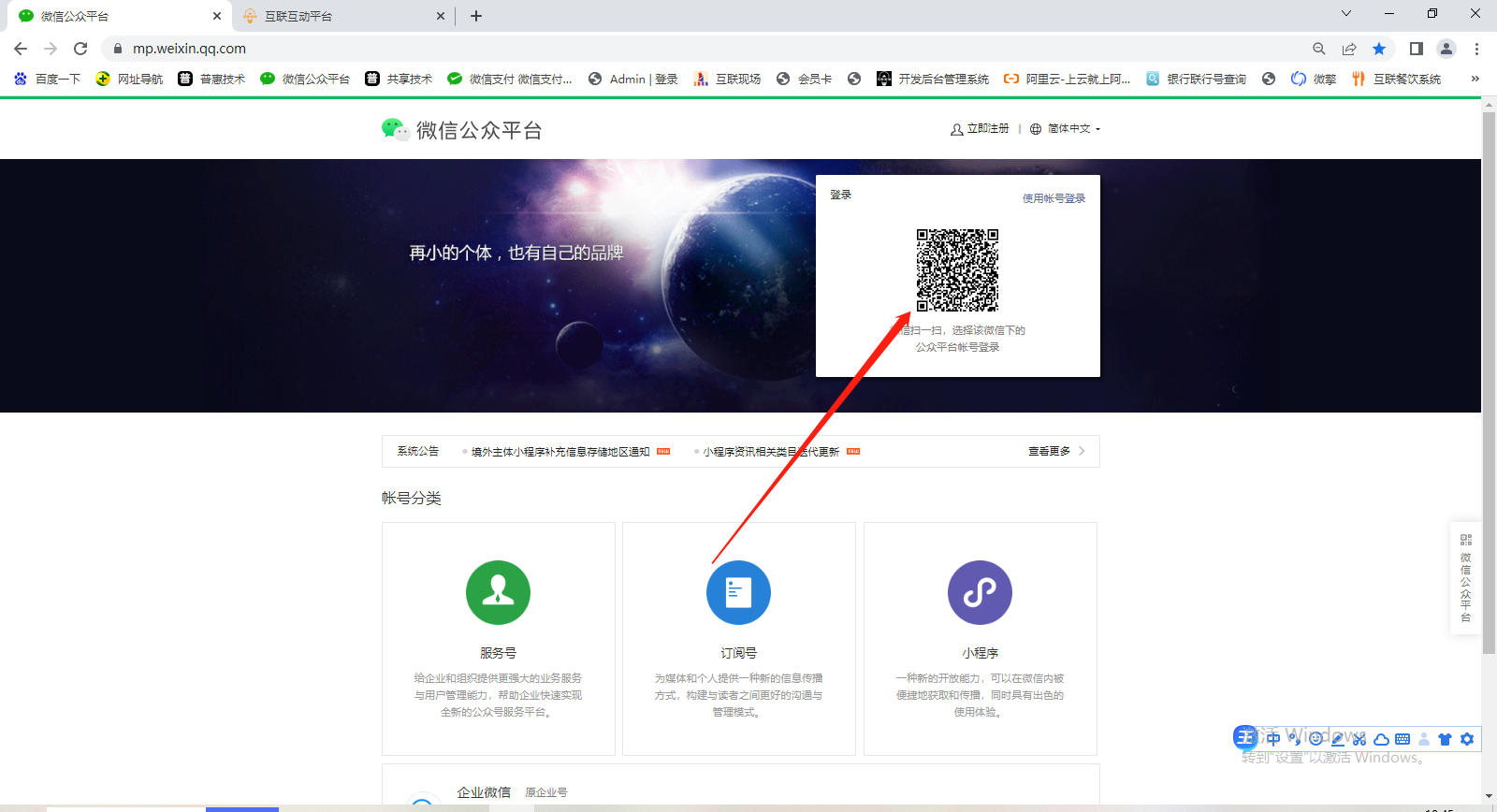Click the 小程序 title text

click(980, 653)
